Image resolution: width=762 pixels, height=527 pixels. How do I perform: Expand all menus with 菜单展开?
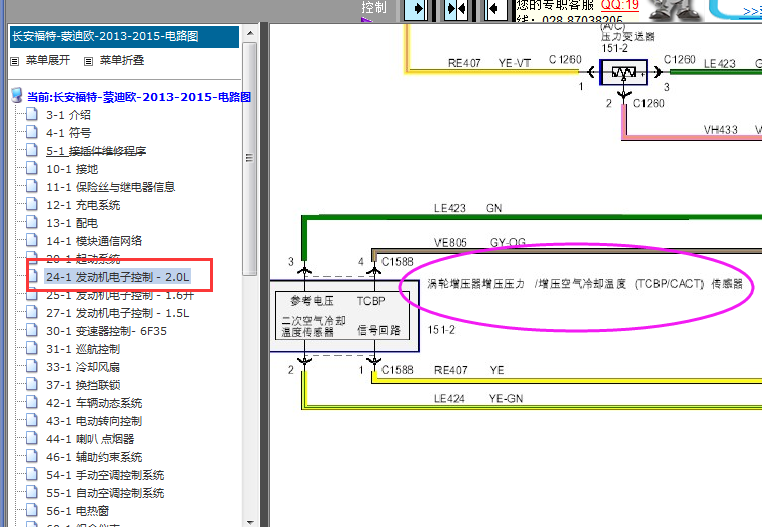pos(48,60)
